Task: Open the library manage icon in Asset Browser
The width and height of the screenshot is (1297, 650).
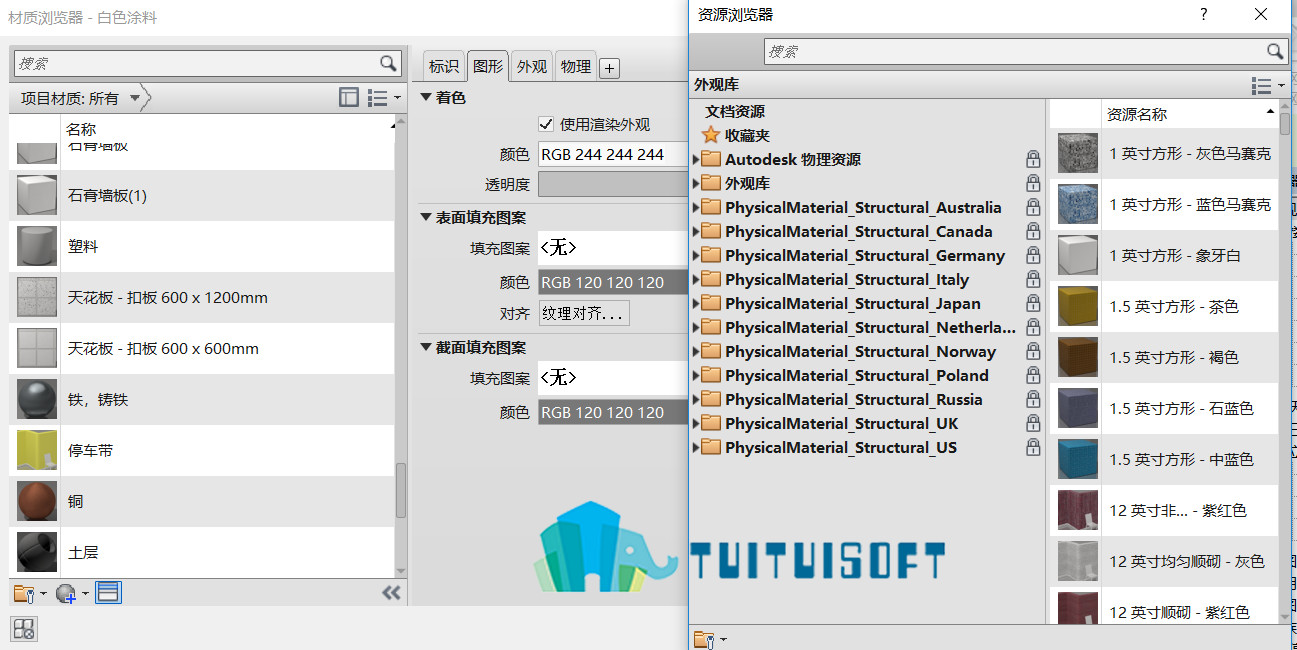Action: (x=709, y=639)
